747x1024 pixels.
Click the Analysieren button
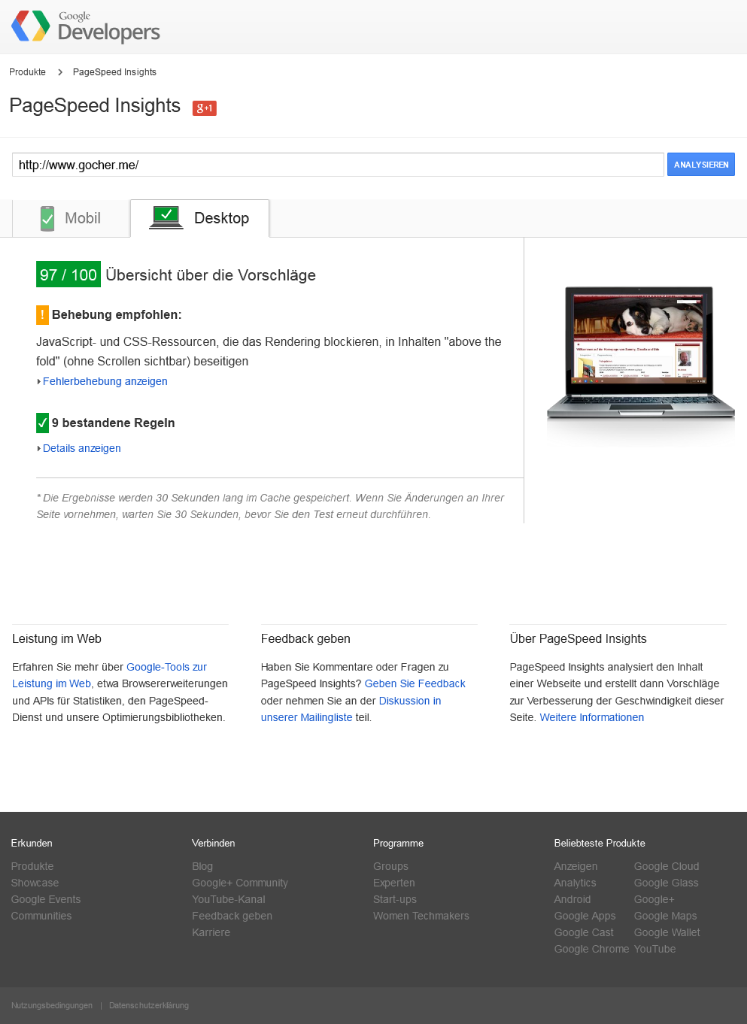tap(701, 165)
